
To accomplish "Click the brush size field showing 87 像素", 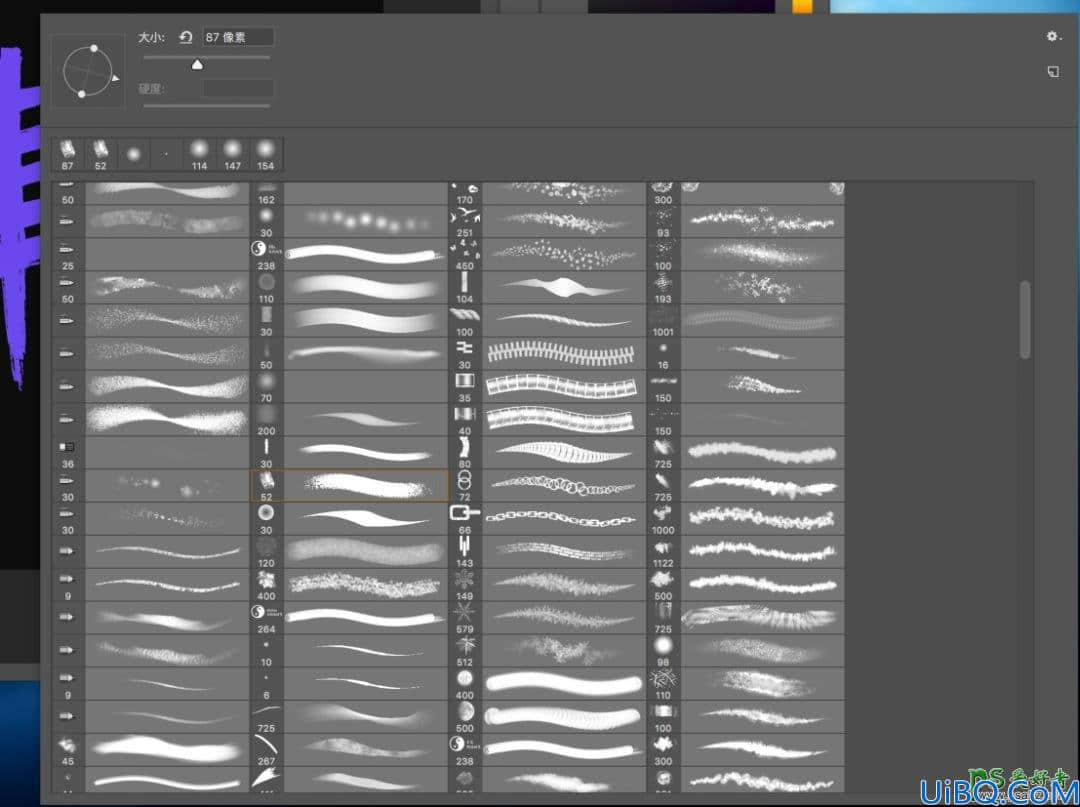I will (238, 37).
